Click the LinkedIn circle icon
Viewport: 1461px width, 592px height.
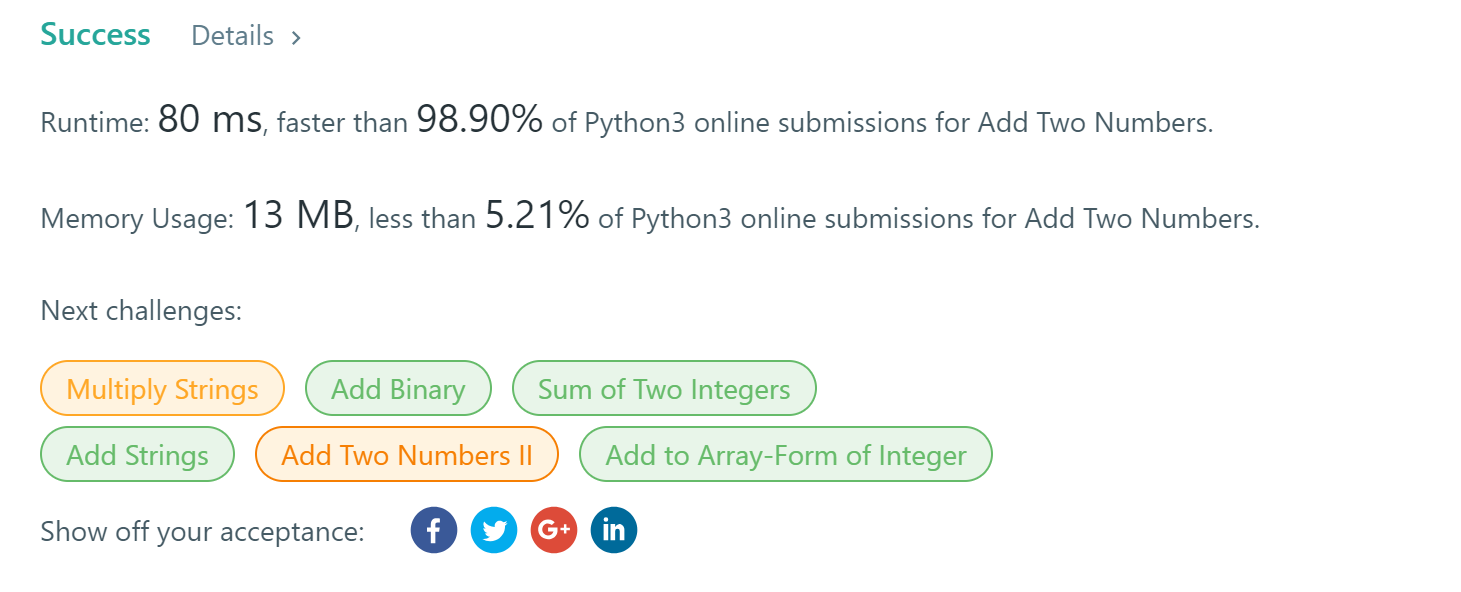(613, 529)
